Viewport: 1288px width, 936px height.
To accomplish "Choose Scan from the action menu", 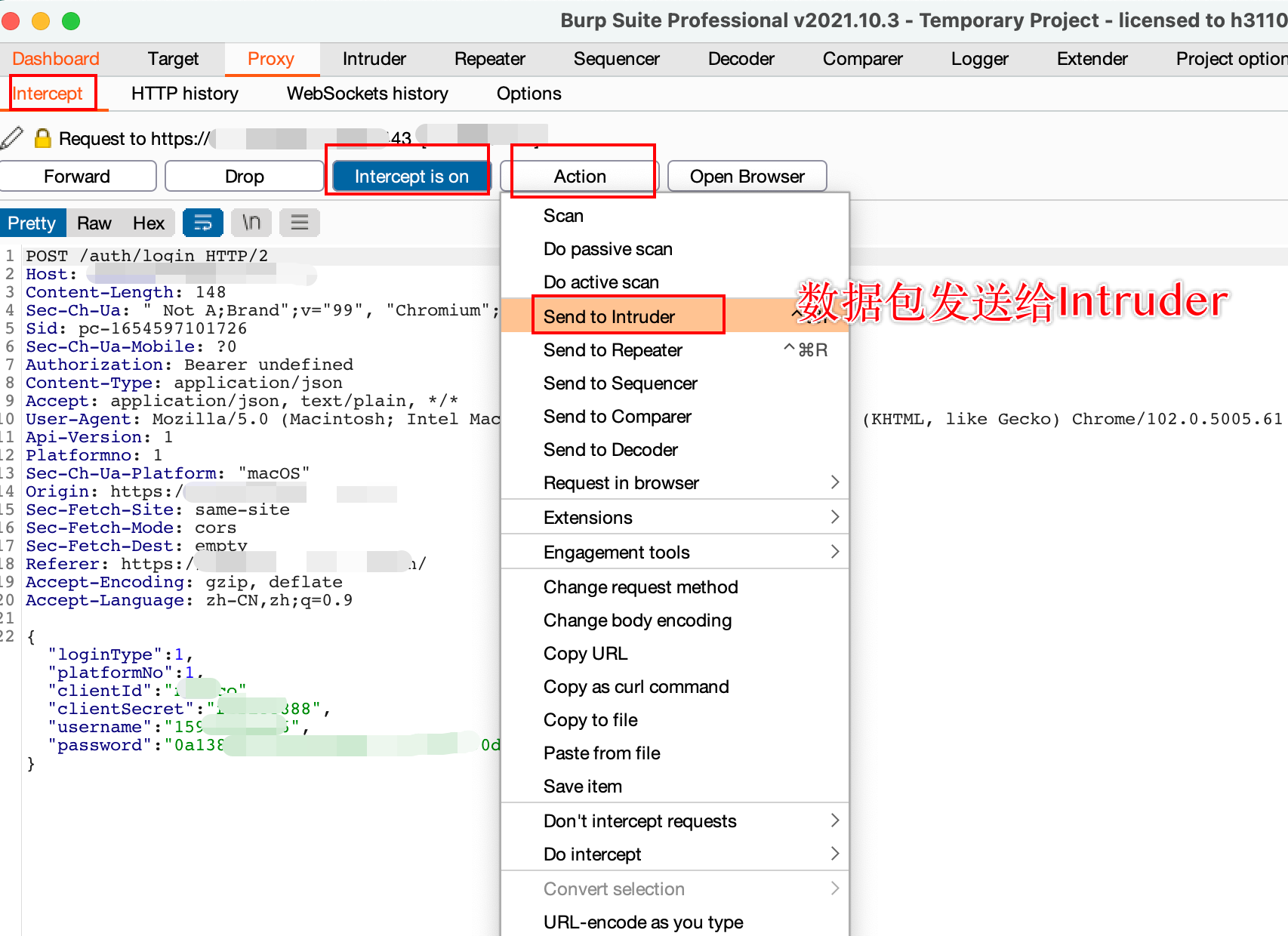I will pyautogui.click(x=675, y=216).
